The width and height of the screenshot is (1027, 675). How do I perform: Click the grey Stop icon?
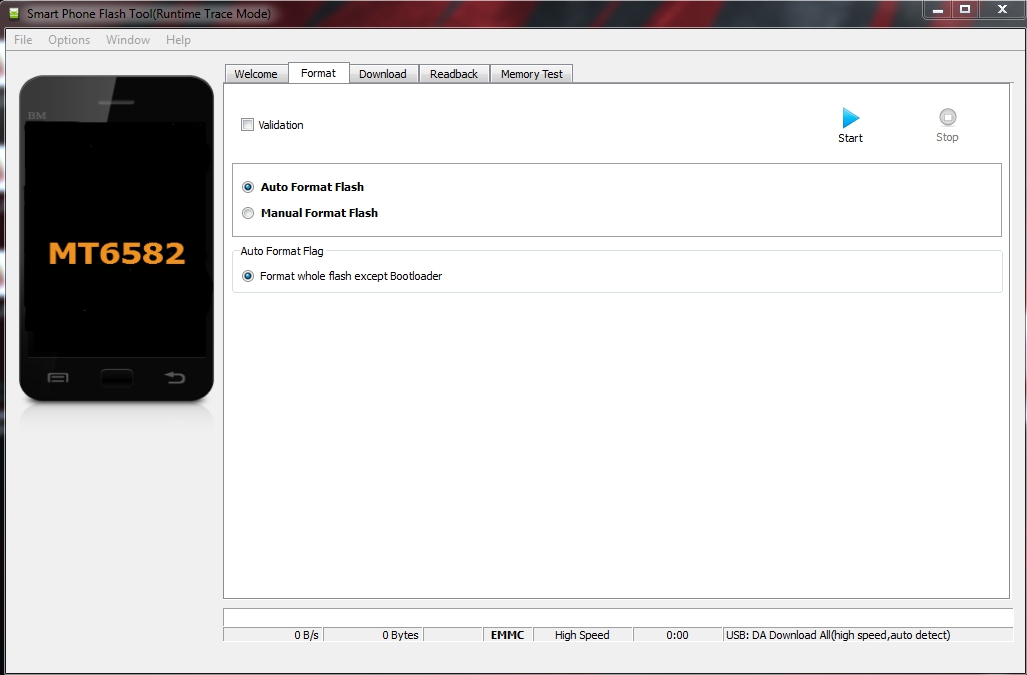pyautogui.click(x=947, y=117)
